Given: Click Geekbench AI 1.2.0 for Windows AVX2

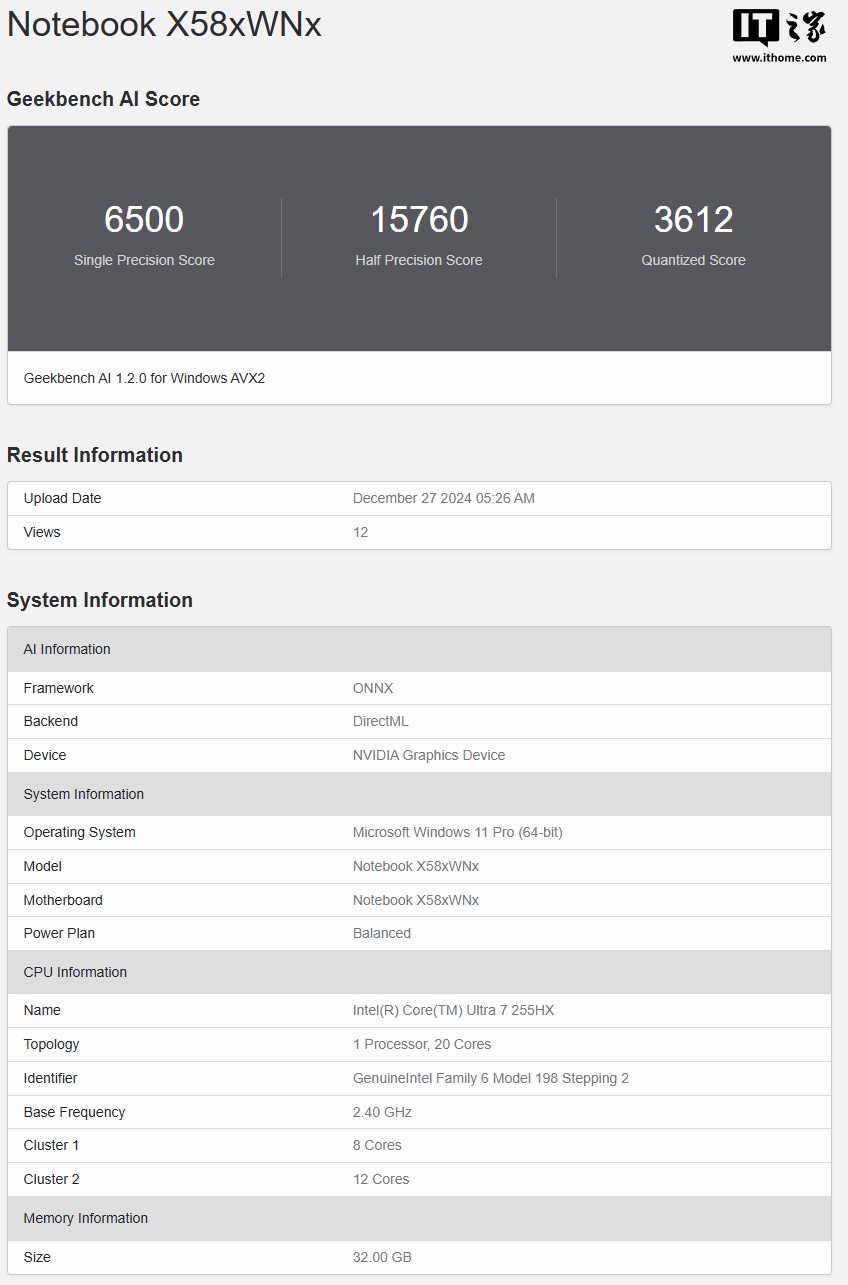Looking at the screenshot, I should click(144, 378).
